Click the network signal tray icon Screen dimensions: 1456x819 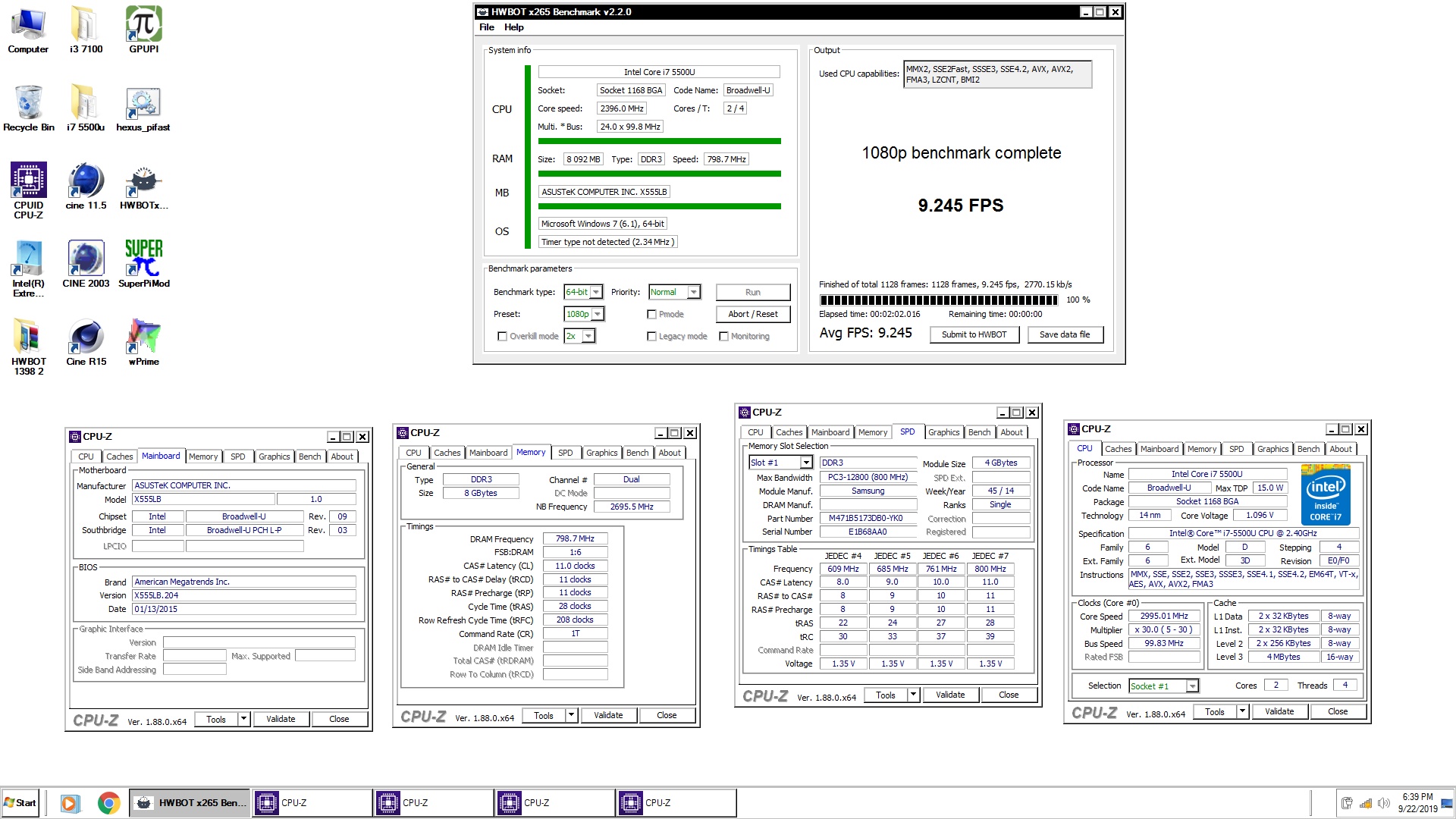pyautogui.click(x=1366, y=803)
